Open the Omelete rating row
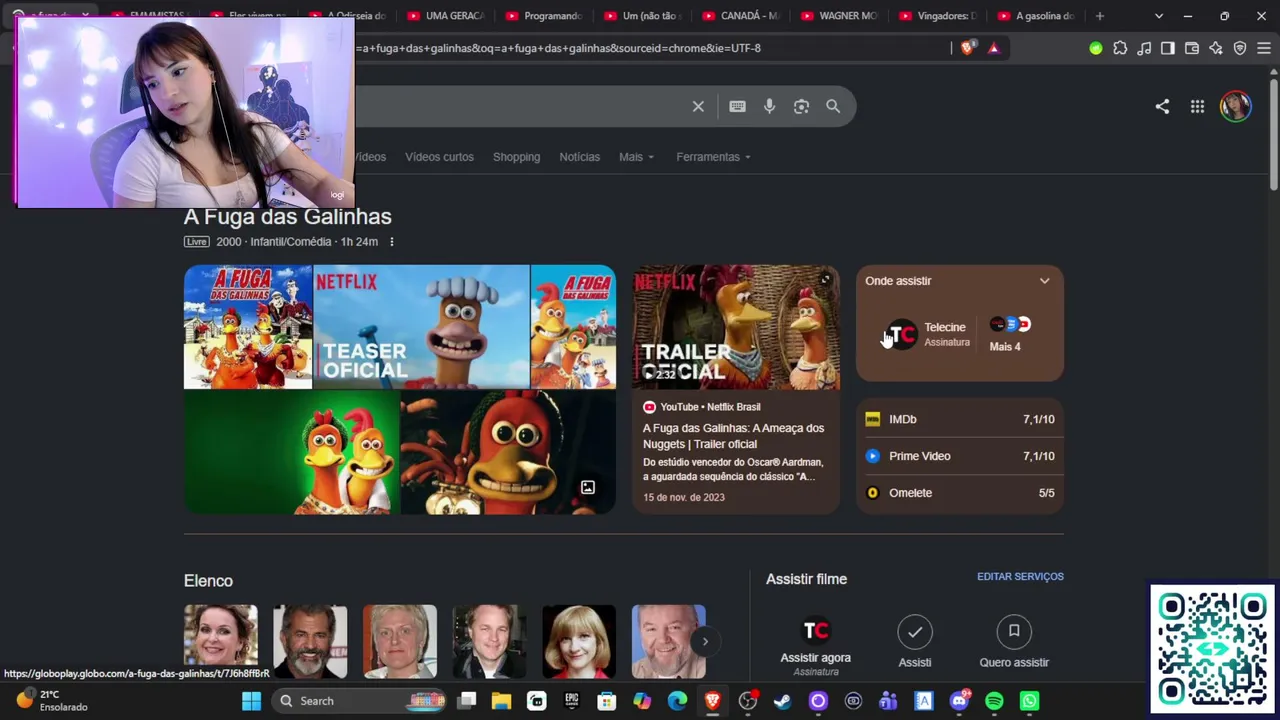The image size is (1280, 720). [x=959, y=493]
